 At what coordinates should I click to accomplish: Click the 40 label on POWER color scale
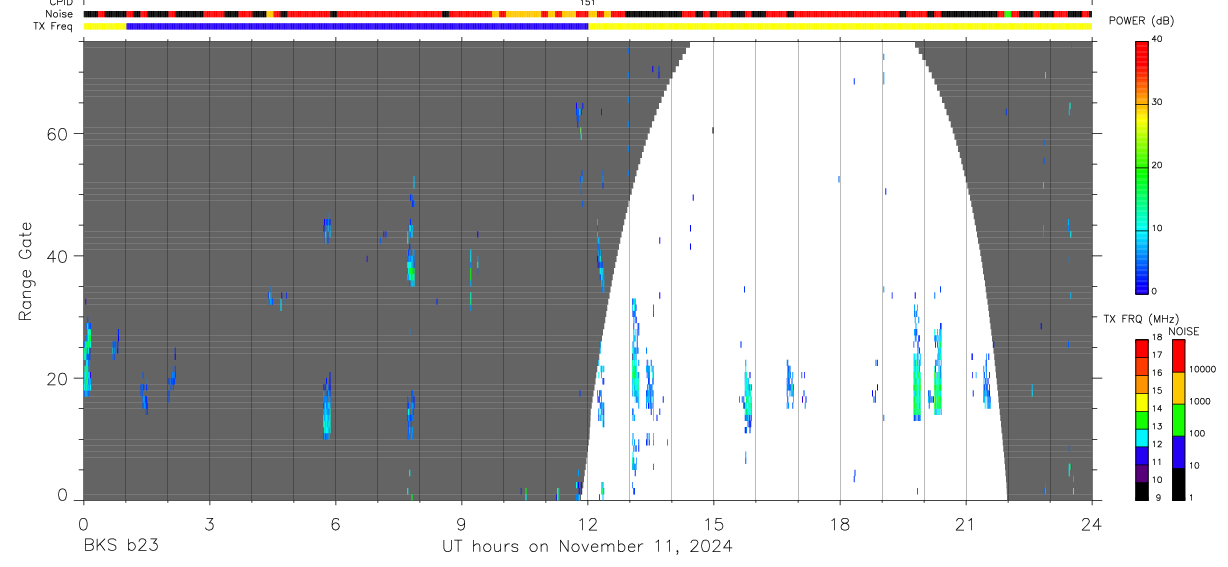click(1157, 39)
